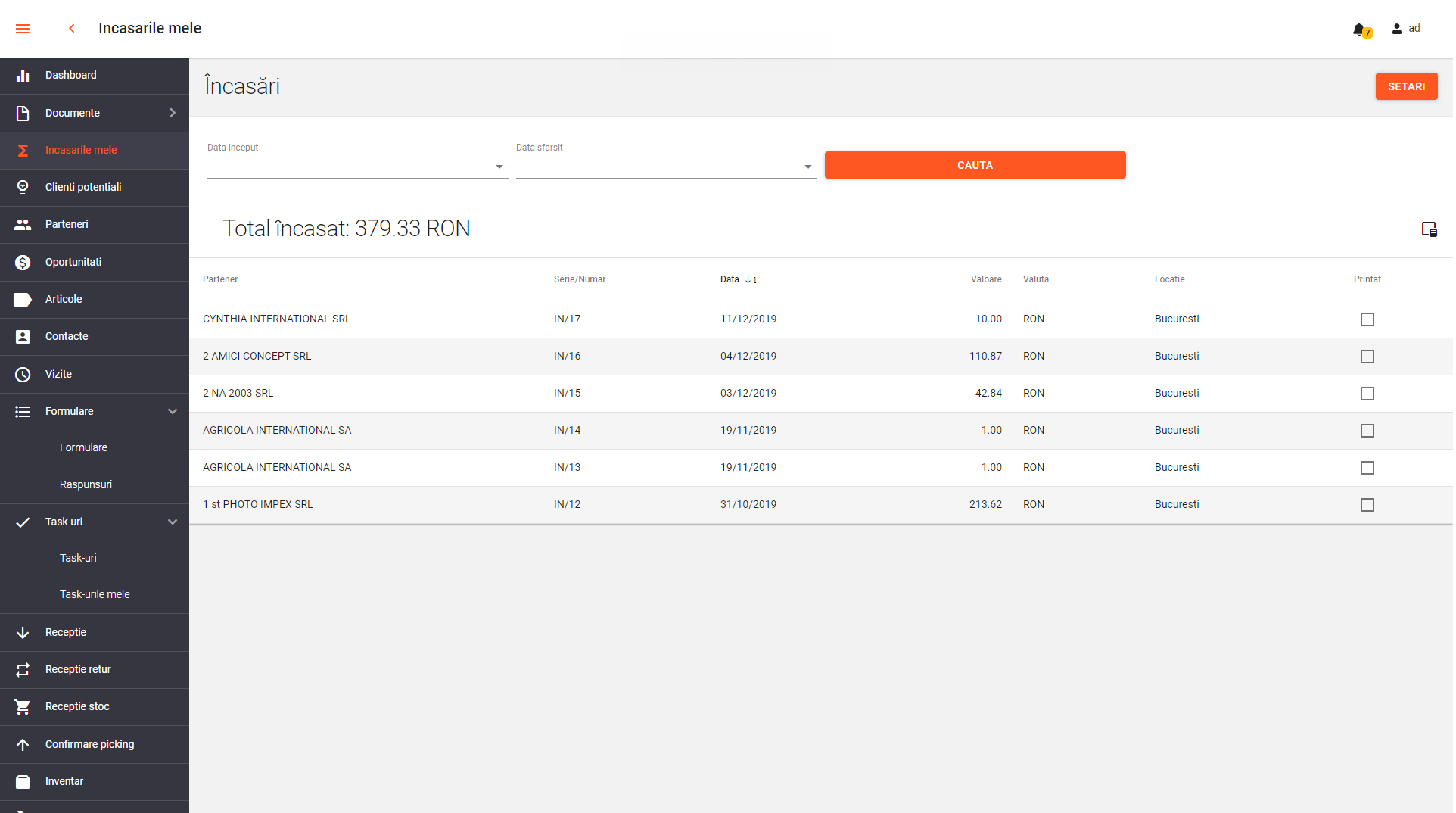
Task: Click the Dashboard bar chart icon
Action: (23, 76)
